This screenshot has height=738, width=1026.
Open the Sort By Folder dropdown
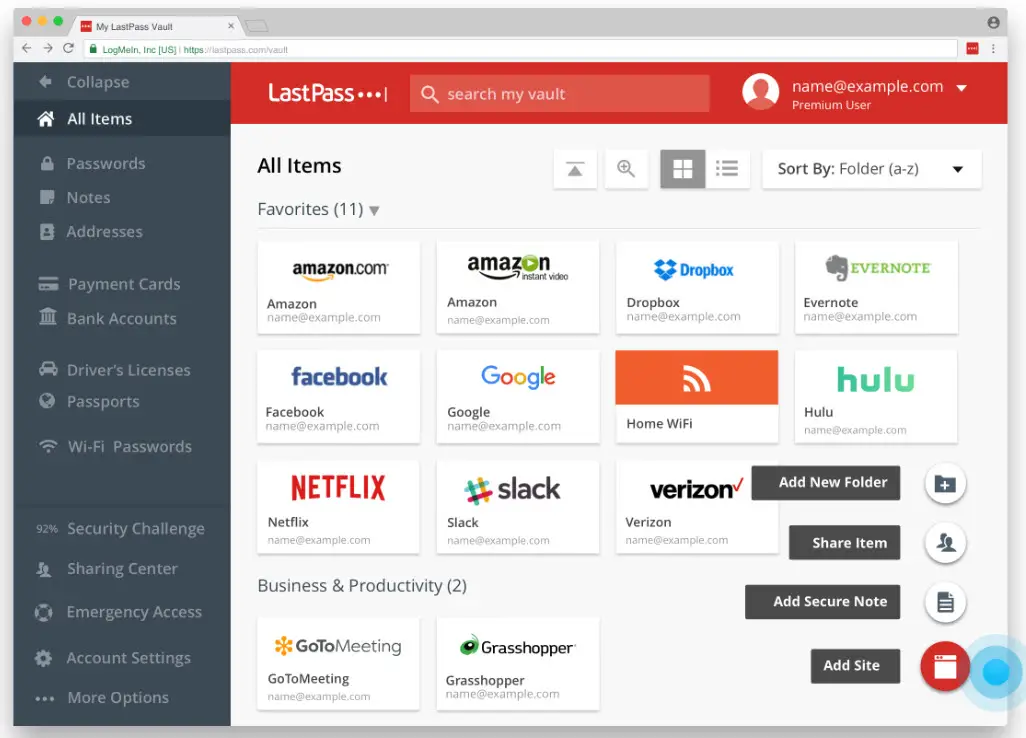(x=872, y=169)
